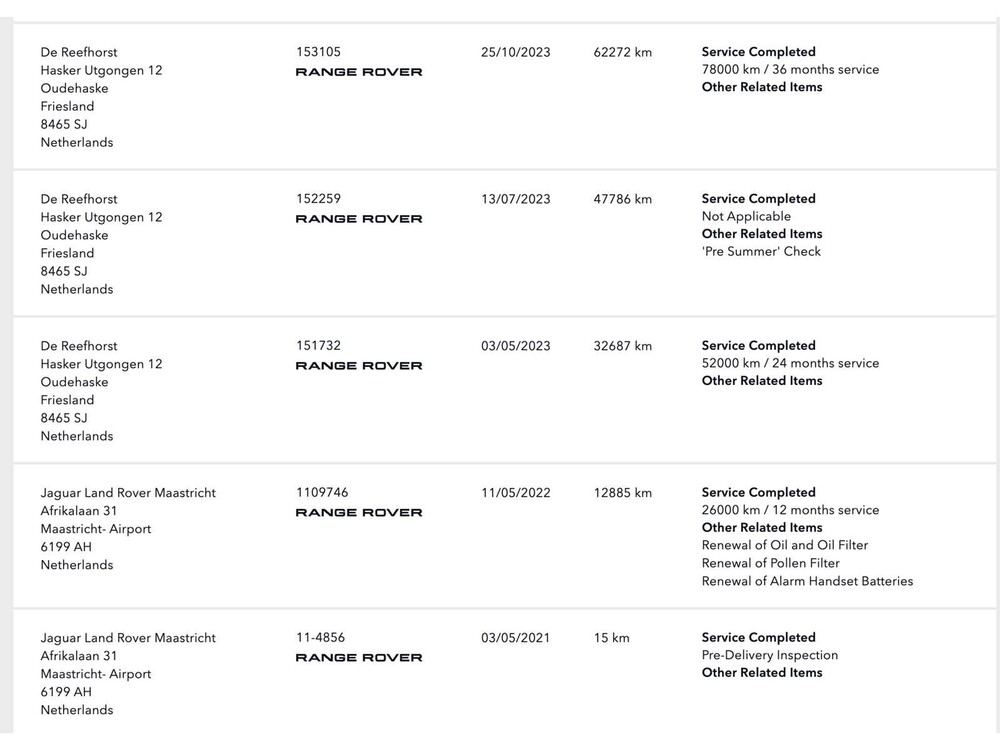1000x750 pixels.
Task: Click the 62272 km mileage entry
Action: [622, 52]
